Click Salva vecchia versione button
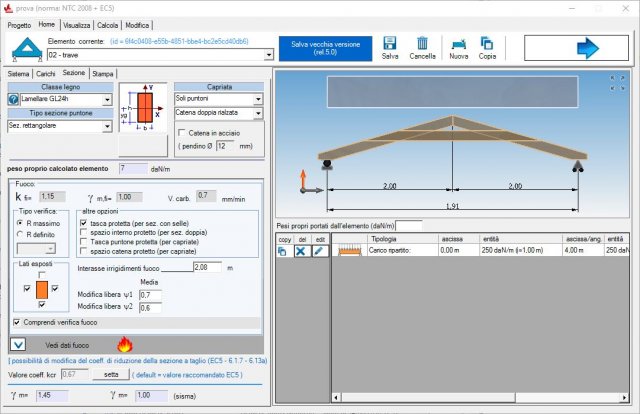640x414 pixels. pos(325,49)
